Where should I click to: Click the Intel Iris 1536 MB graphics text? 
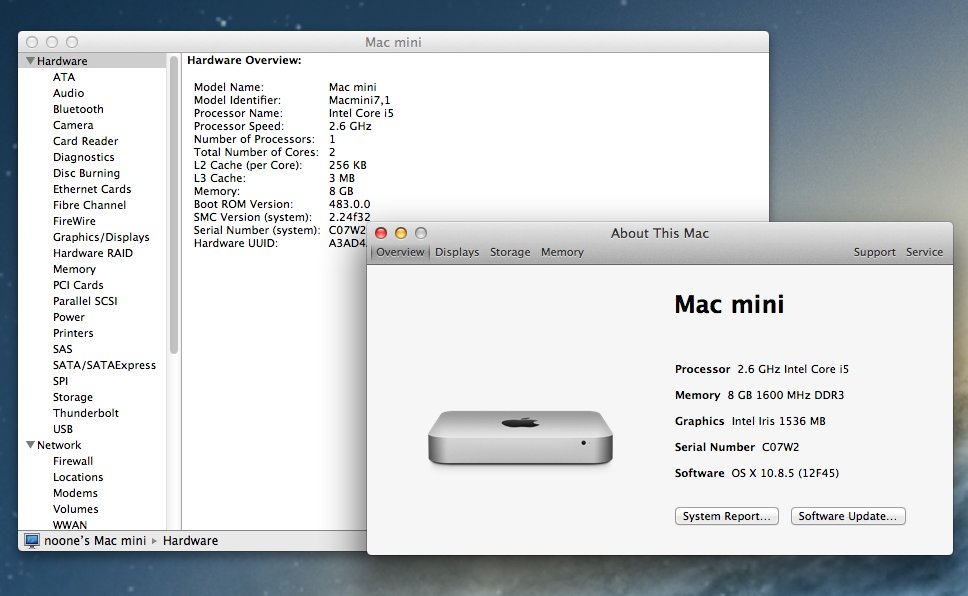tap(778, 421)
